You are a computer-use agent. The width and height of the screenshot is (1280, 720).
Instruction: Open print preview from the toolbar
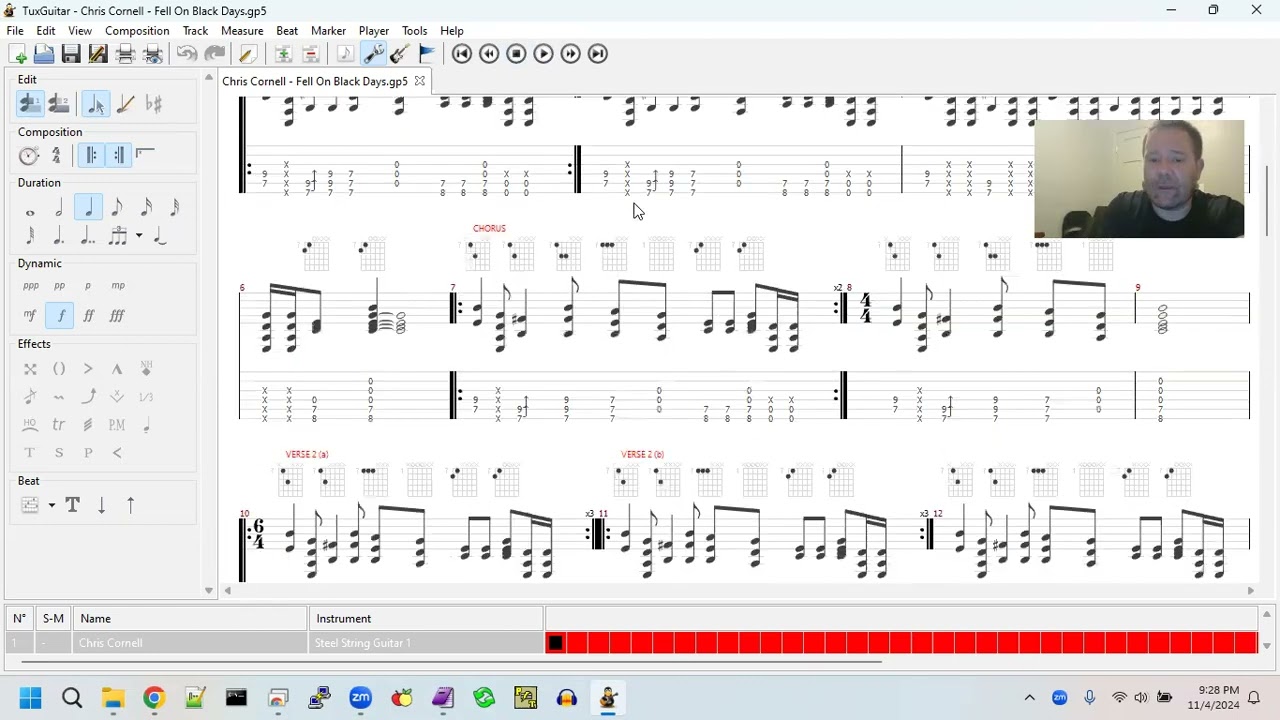click(x=152, y=54)
